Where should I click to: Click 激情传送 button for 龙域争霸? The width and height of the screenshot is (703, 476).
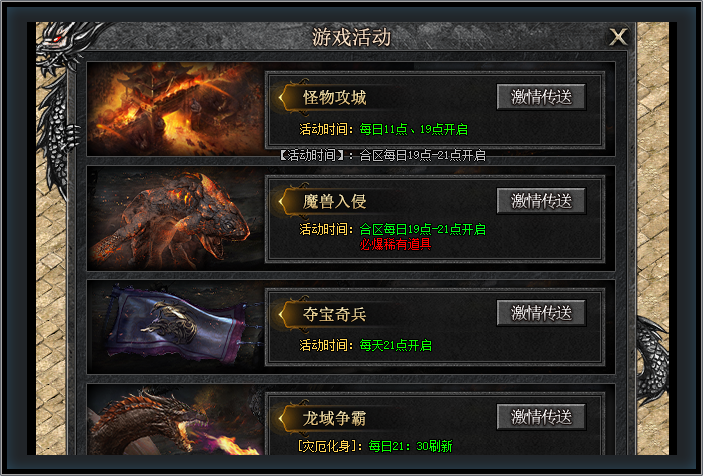click(x=541, y=417)
